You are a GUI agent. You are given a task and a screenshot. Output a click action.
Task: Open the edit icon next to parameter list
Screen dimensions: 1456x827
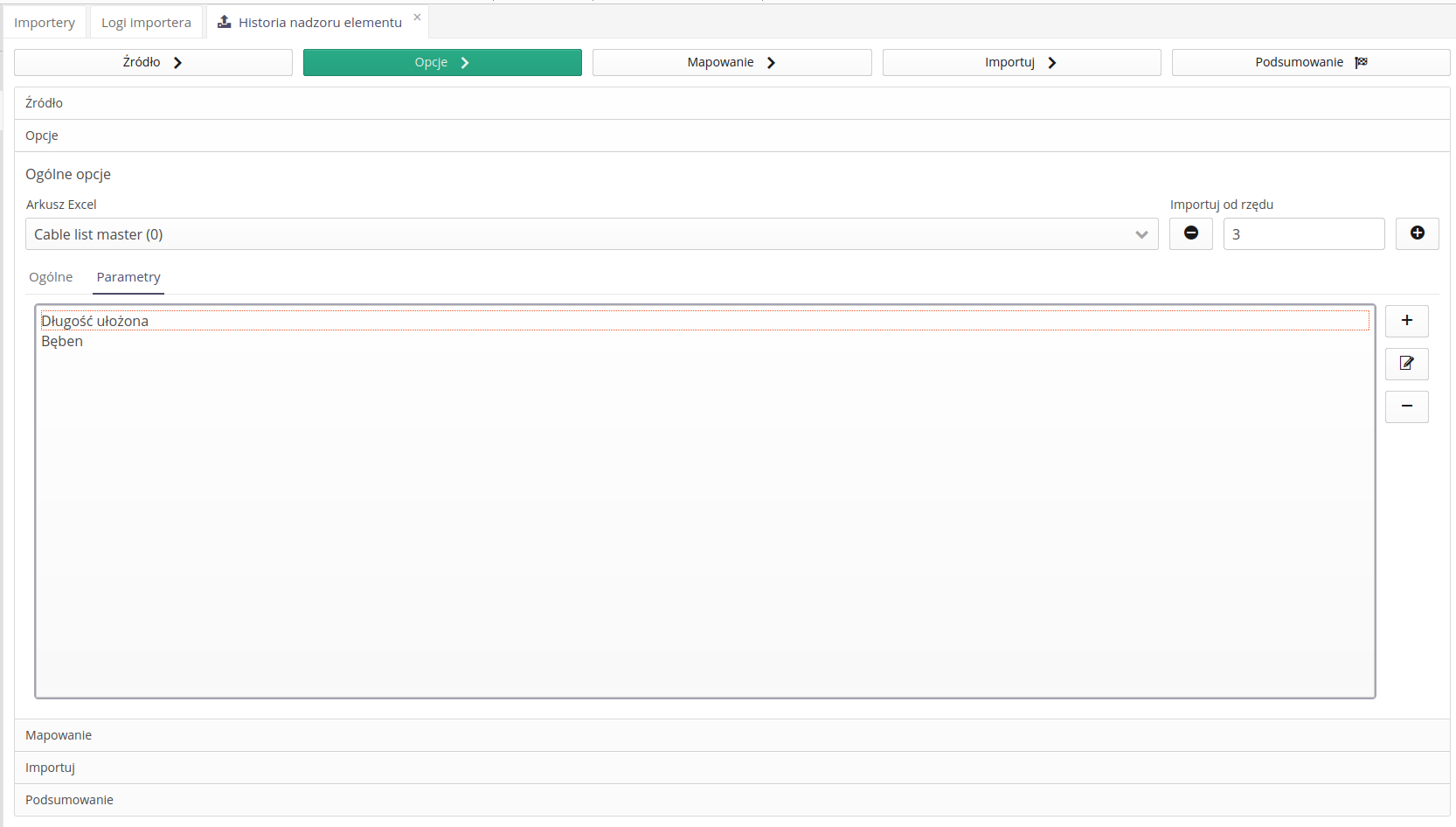point(1406,364)
